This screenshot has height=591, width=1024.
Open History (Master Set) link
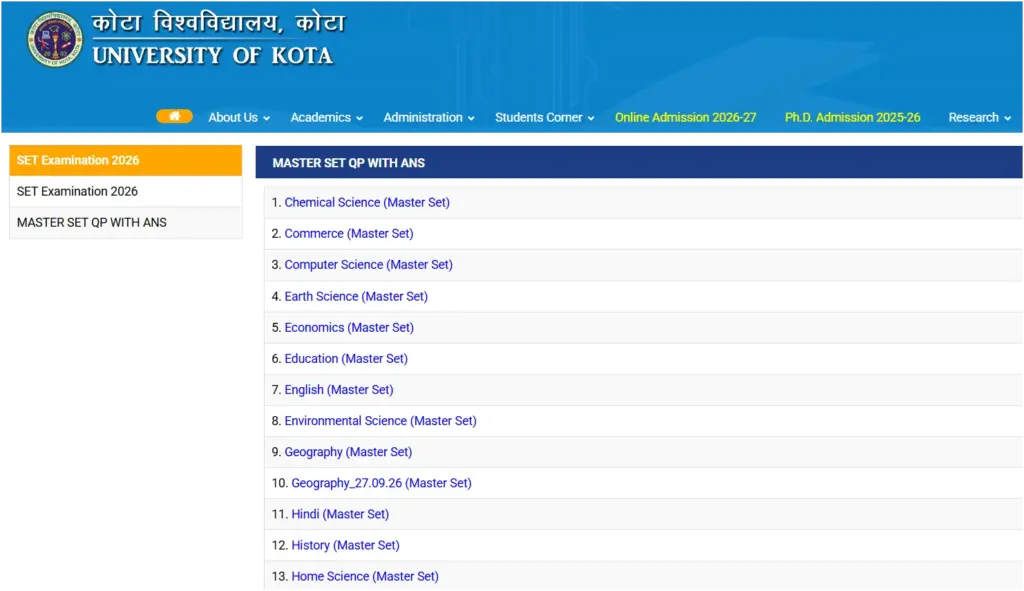[x=345, y=545]
